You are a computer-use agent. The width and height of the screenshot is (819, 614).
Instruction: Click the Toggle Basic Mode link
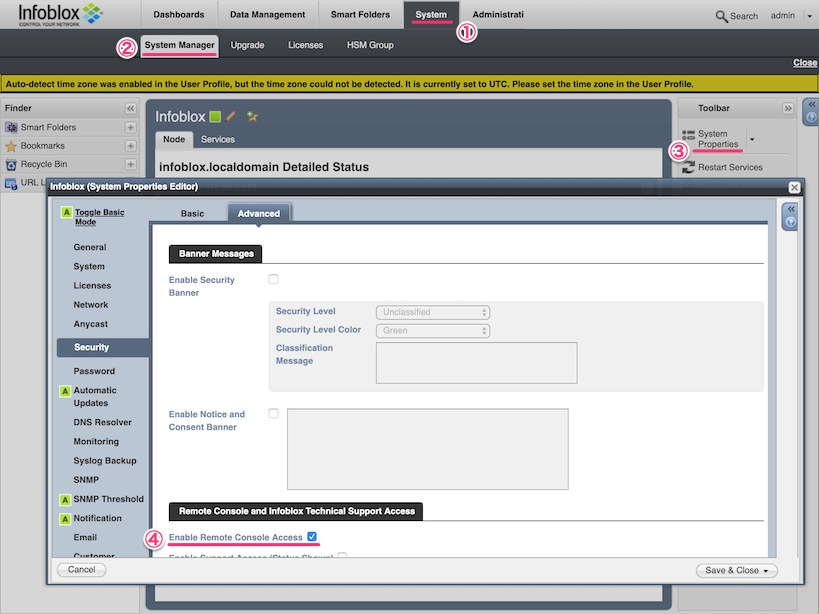99,217
